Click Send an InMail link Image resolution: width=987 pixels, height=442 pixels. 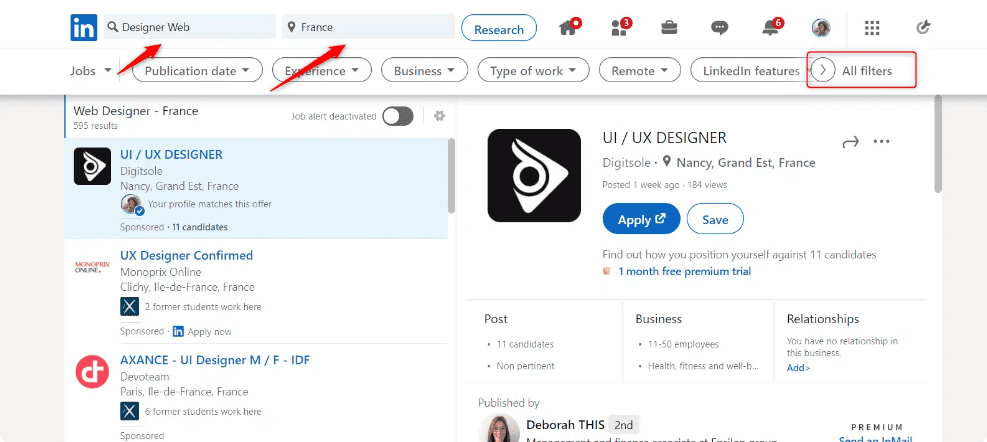tap(876, 439)
